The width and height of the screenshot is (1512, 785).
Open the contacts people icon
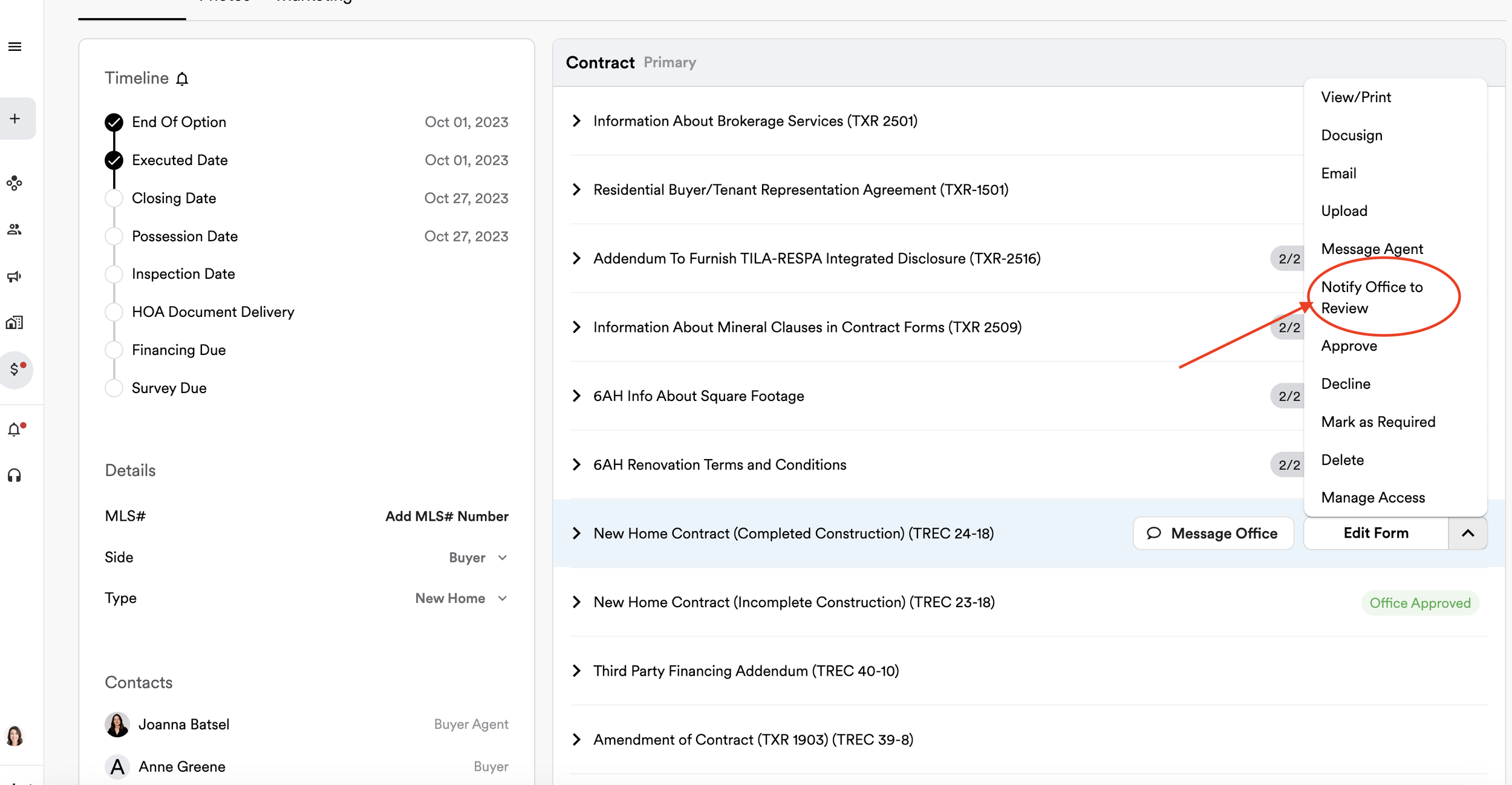(x=15, y=229)
